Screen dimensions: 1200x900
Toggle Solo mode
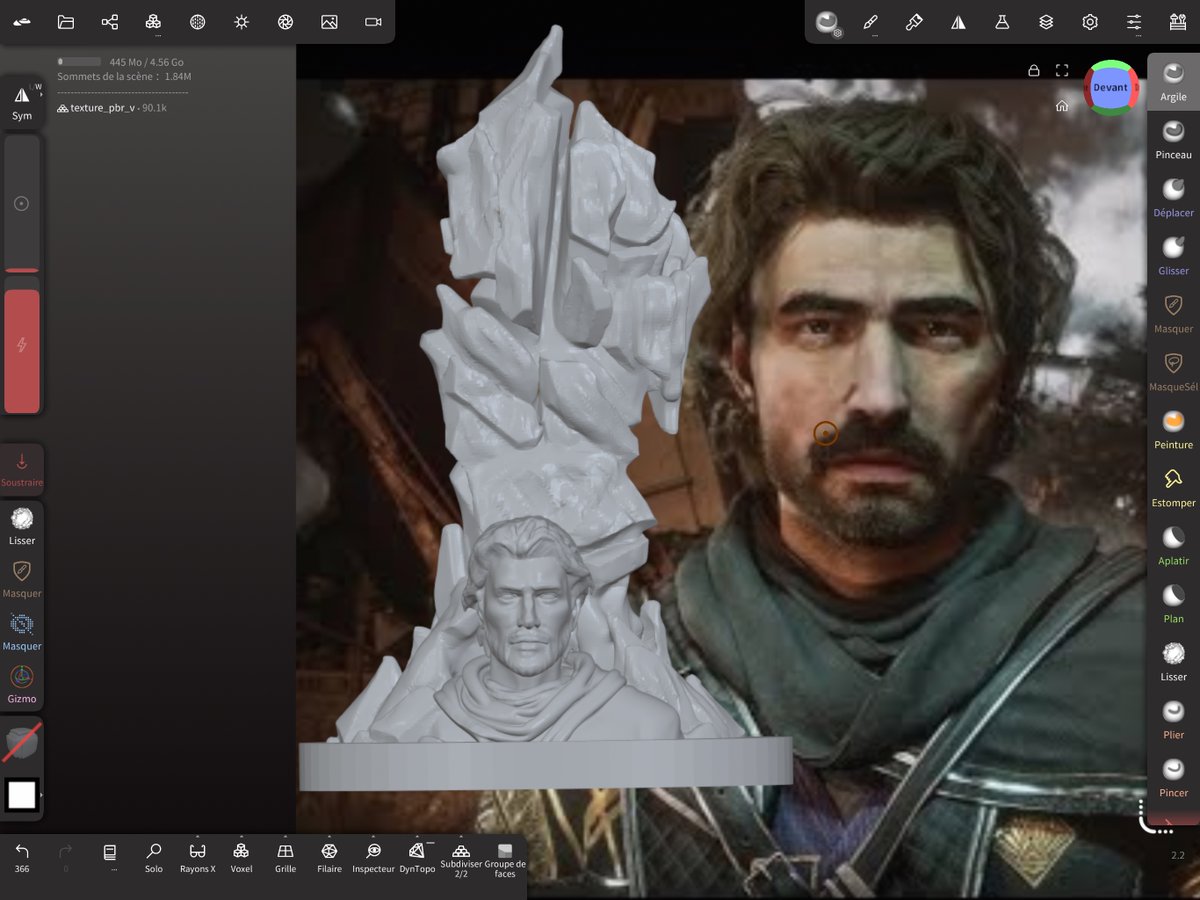click(153, 857)
